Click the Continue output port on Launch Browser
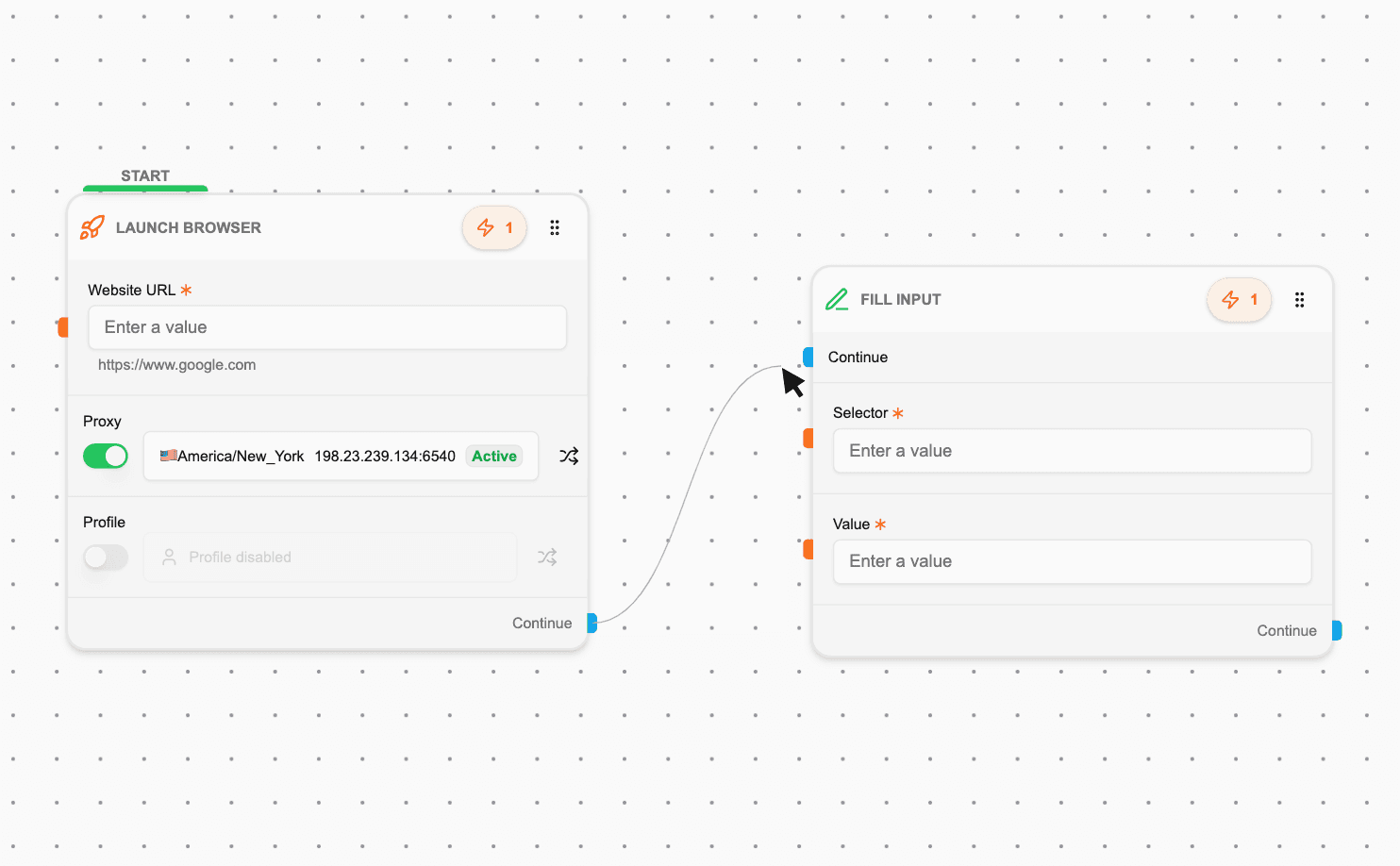Screen dimensions: 1400x866 [x=592, y=623]
